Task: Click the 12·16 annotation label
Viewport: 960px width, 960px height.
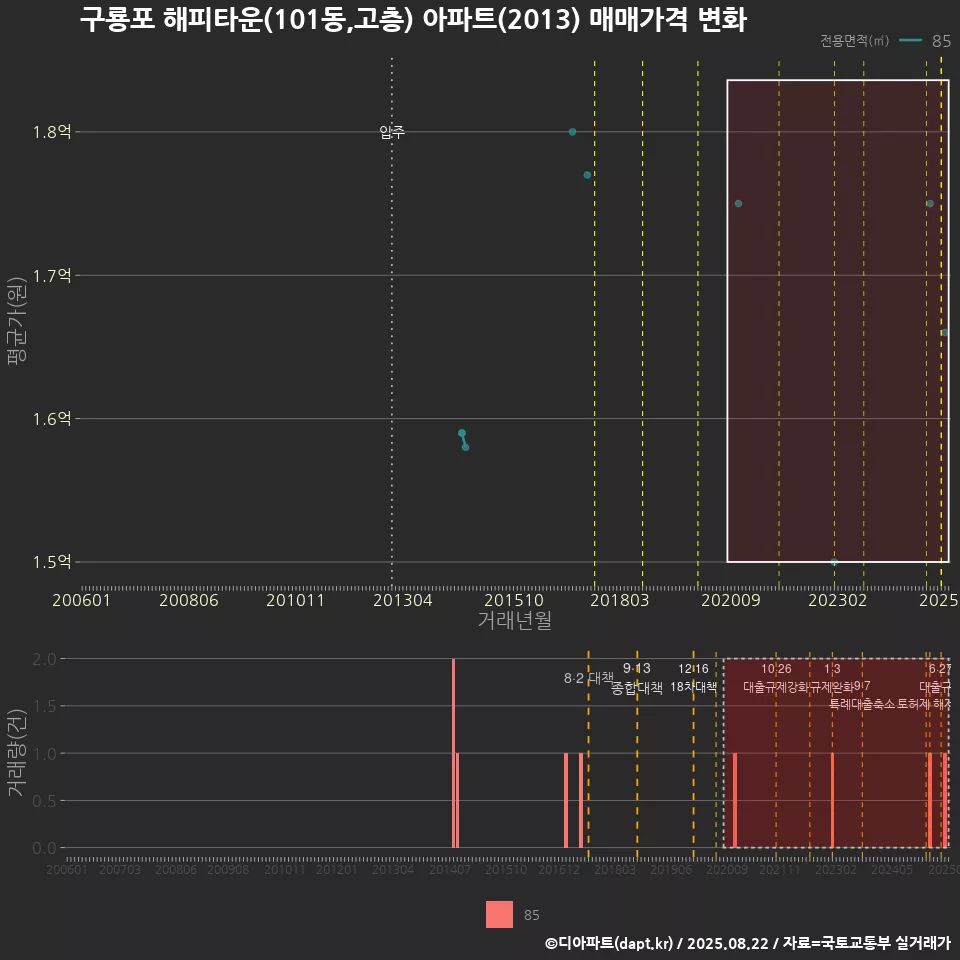Action: click(x=693, y=669)
